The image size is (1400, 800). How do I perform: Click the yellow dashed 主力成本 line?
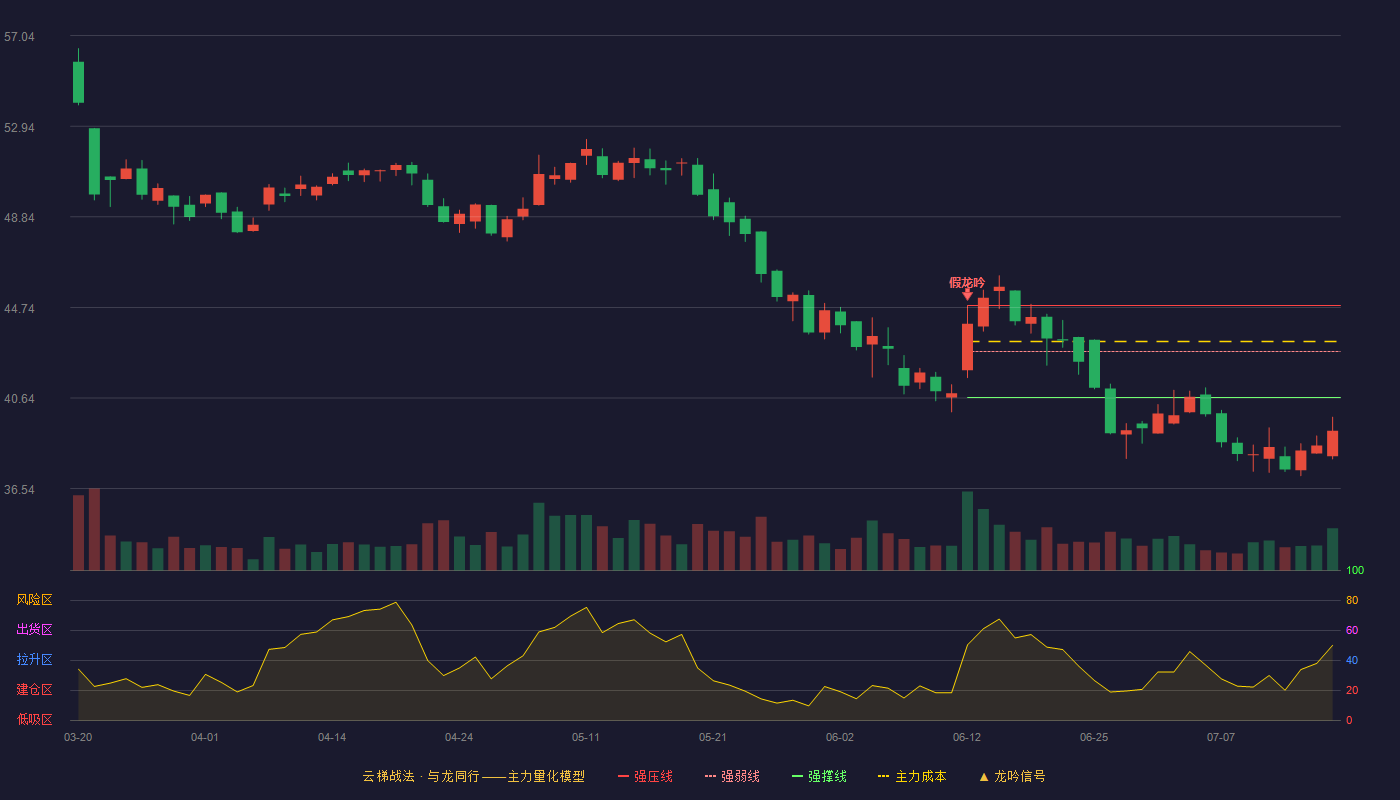[x=1155, y=342]
